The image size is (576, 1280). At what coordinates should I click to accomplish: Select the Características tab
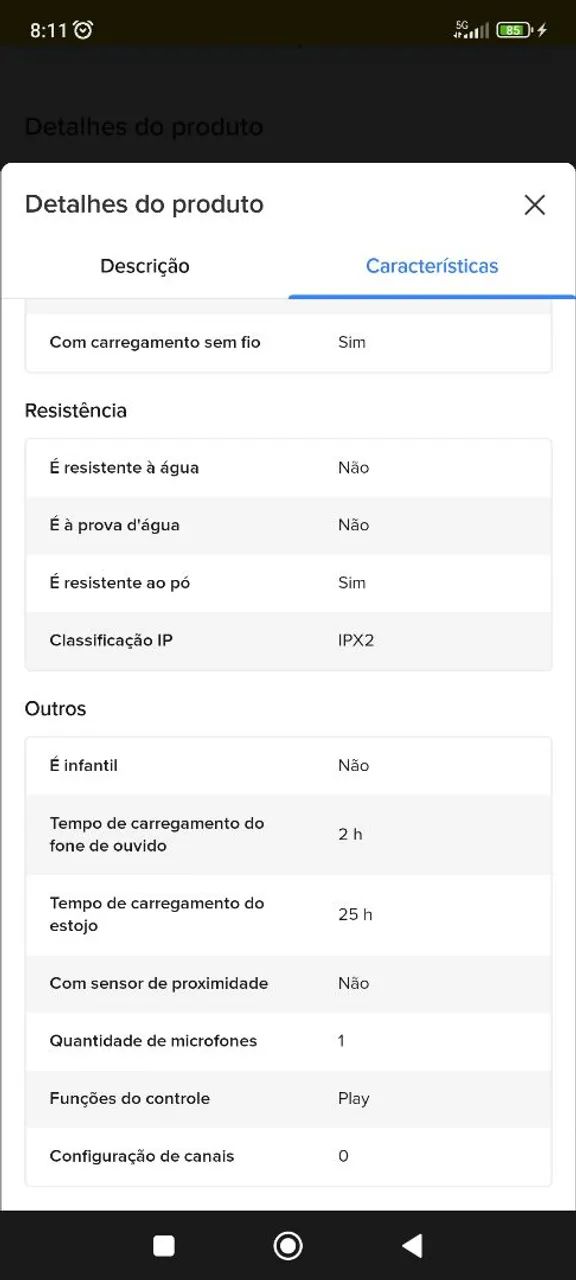coord(432,266)
